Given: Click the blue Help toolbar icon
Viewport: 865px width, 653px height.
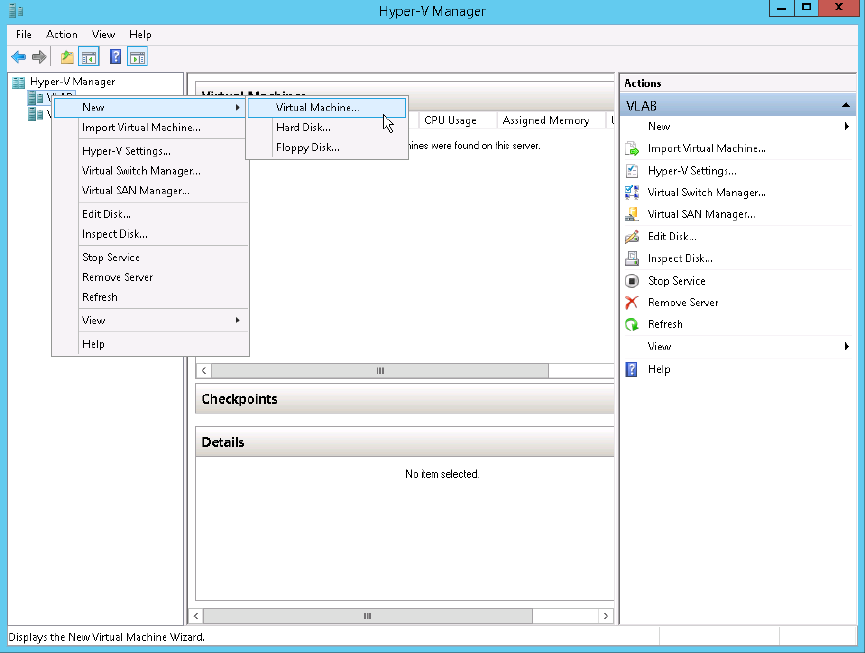Looking at the screenshot, I should point(115,57).
